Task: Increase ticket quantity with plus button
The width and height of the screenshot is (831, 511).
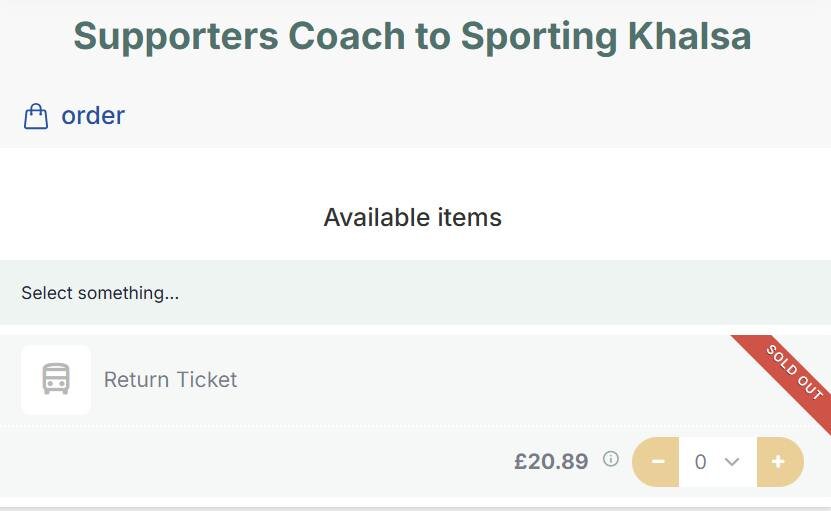Action: tap(779, 462)
